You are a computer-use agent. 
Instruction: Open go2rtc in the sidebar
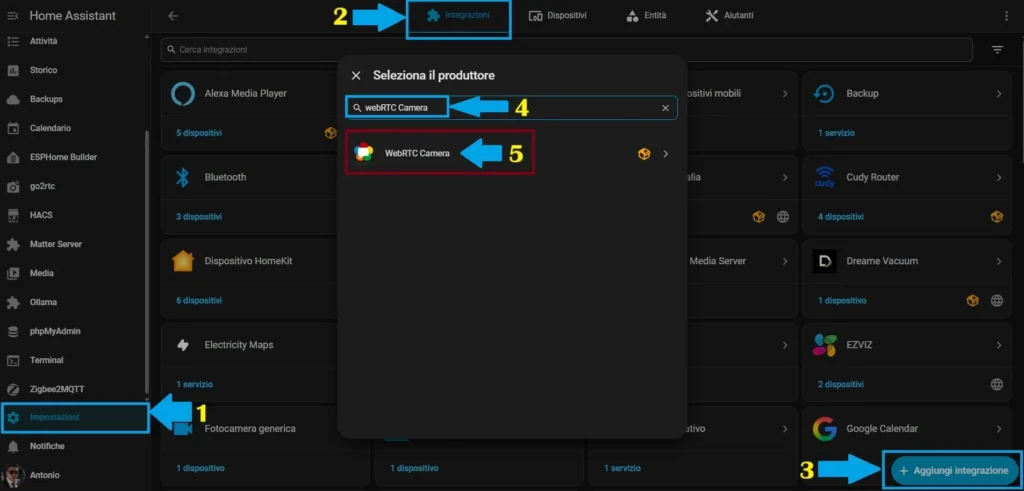(75, 186)
